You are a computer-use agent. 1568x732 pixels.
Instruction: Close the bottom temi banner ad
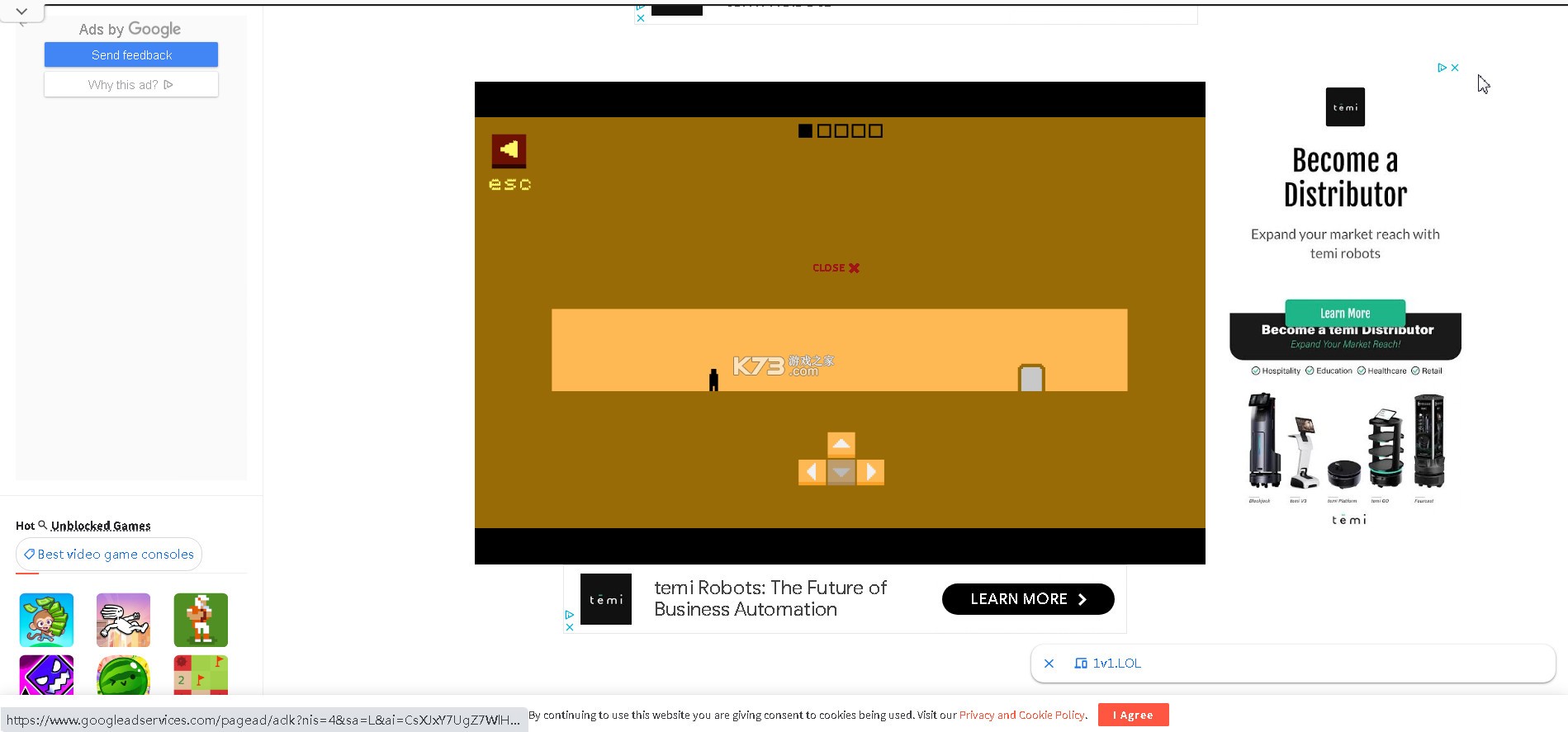coord(569,627)
